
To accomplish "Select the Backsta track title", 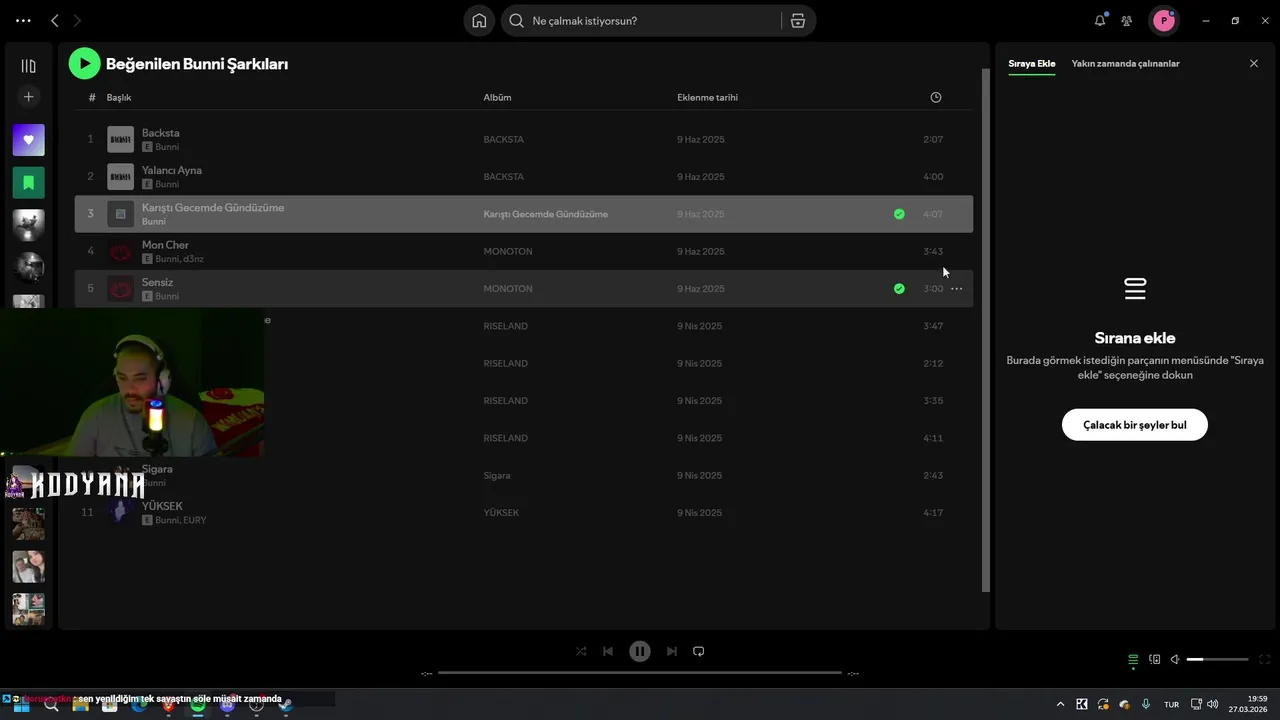I will pyautogui.click(x=161, y=133).
